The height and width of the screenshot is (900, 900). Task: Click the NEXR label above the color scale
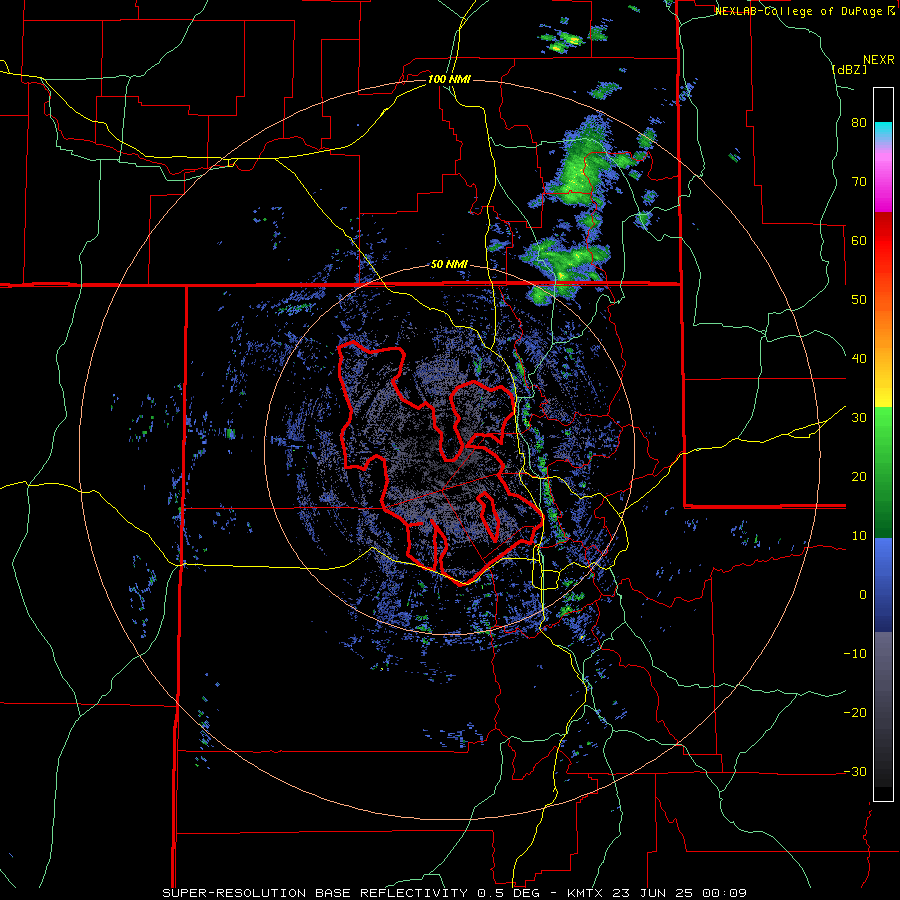[x=879, y=60]
